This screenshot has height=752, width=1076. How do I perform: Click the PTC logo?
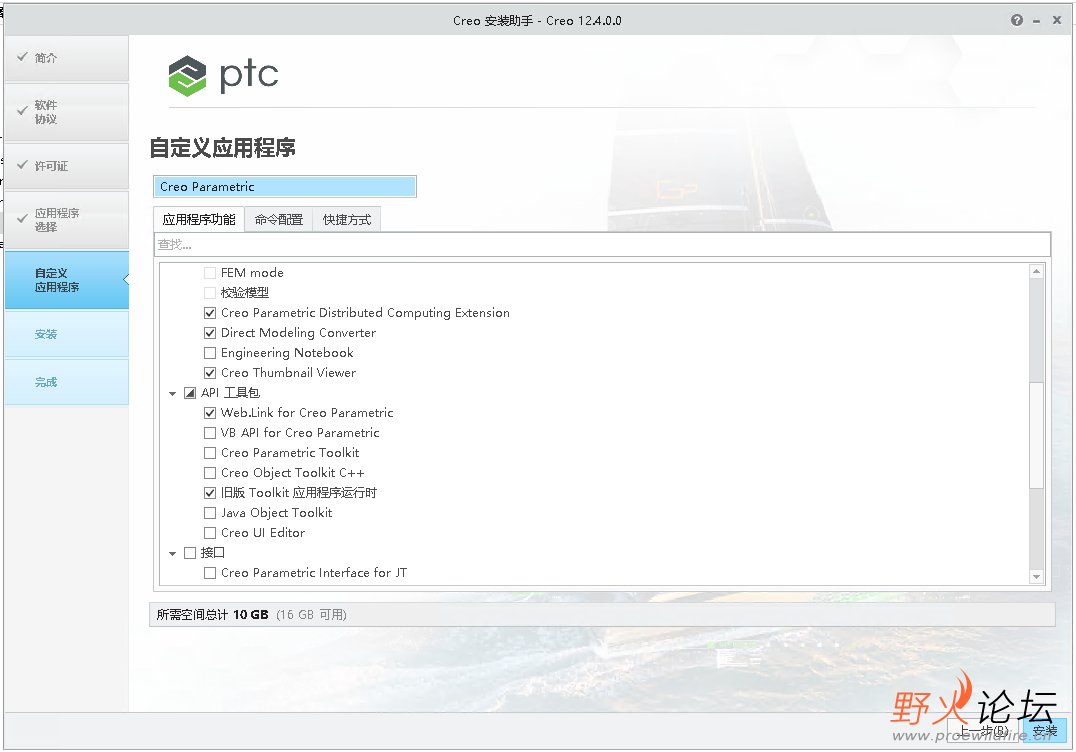224,75
